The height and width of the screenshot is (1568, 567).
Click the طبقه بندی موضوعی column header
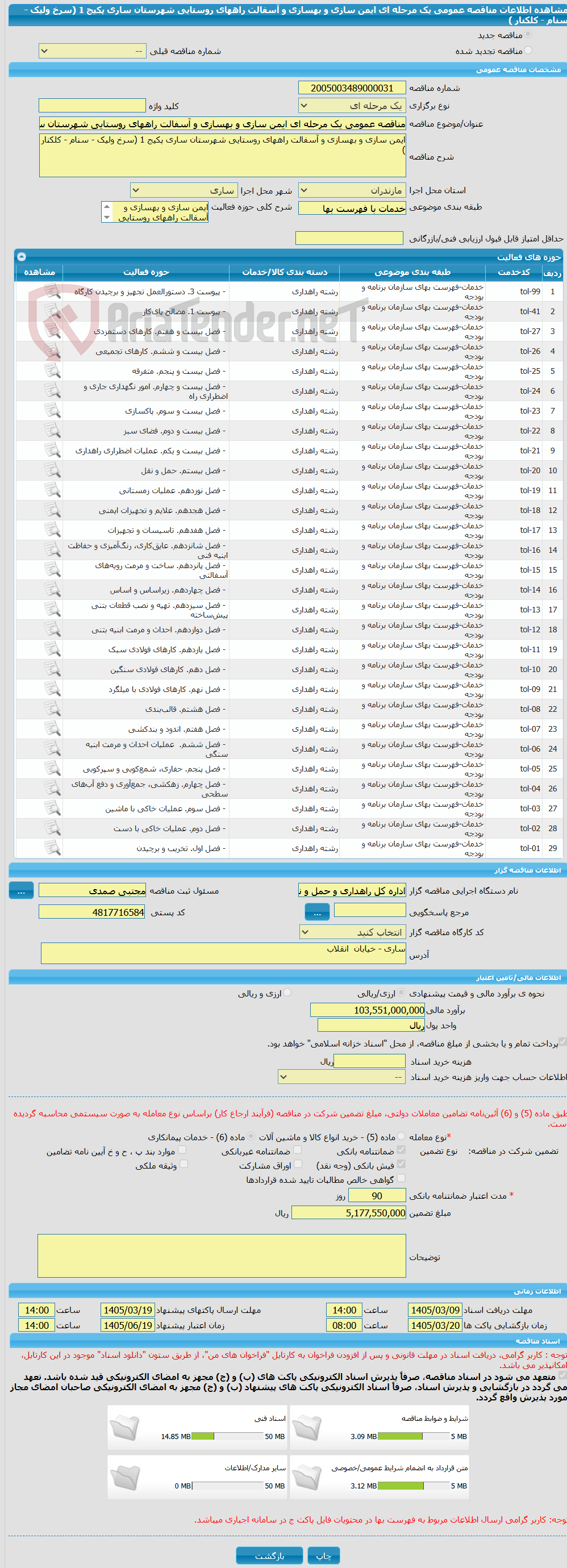pyautogui.click(x=412, y=273)
